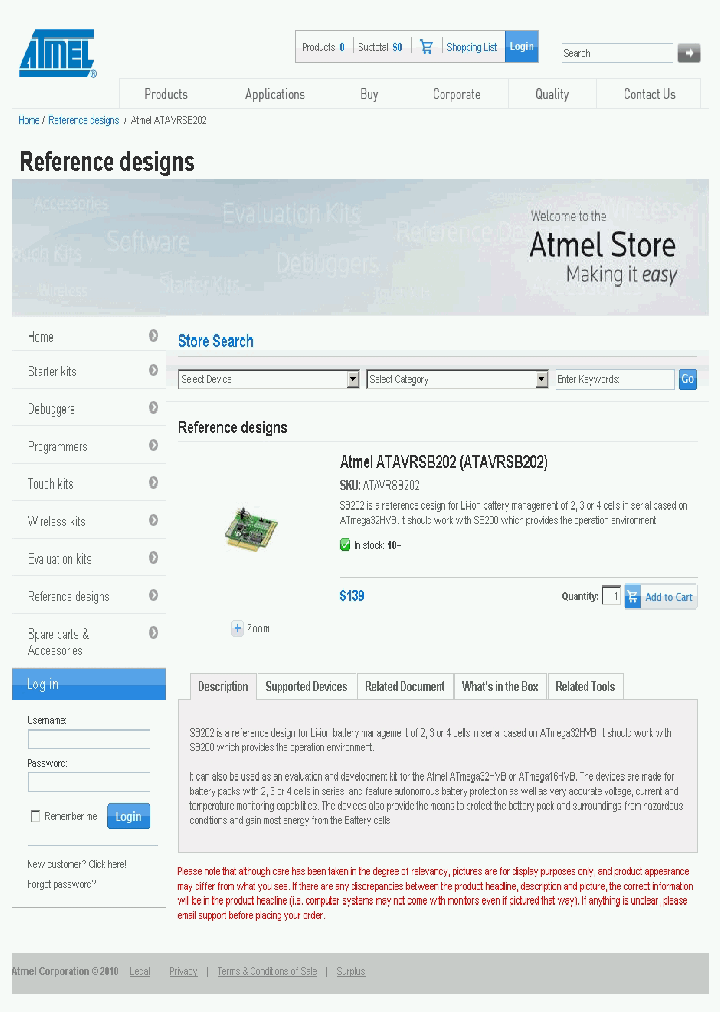Switch to the Related Tools tab

click(585, 687)
